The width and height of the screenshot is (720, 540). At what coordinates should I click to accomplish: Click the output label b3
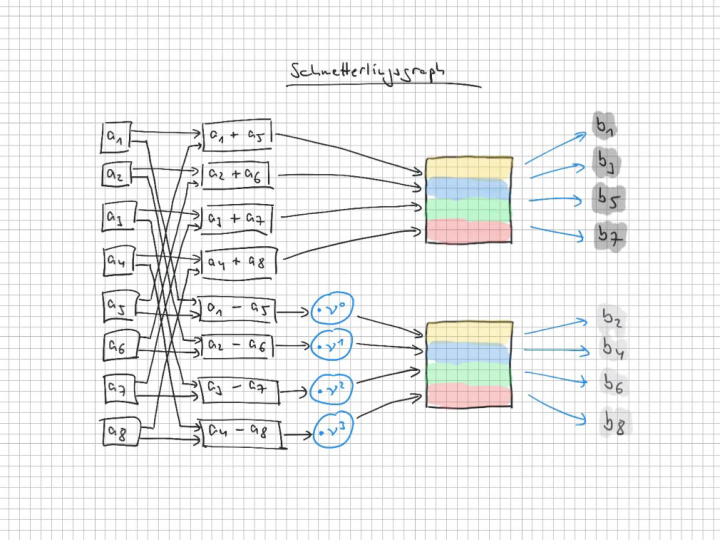pos(607,162)
